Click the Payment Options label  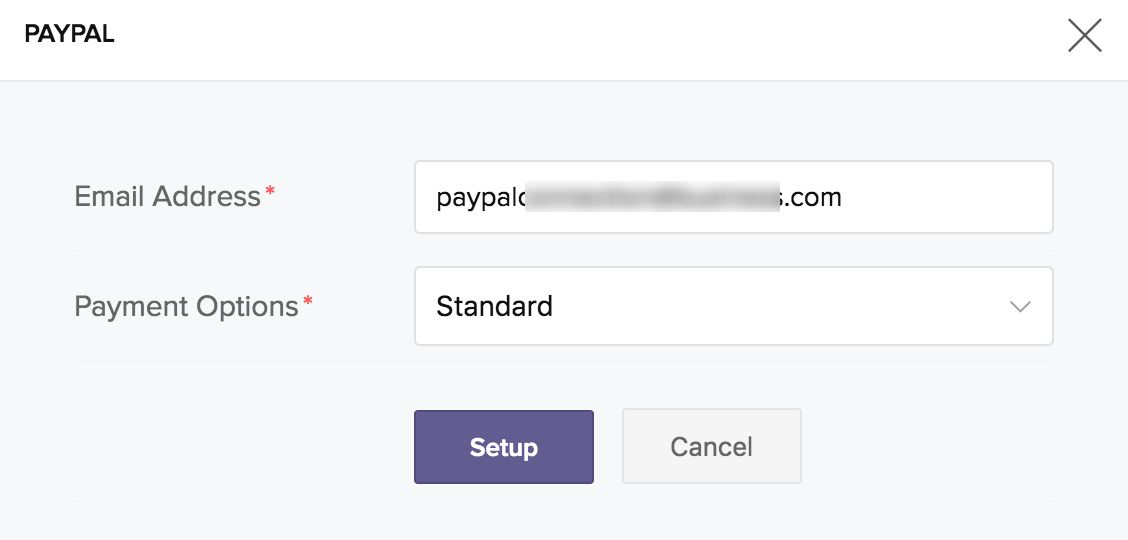pyautogui.click(x=186, y=306)
